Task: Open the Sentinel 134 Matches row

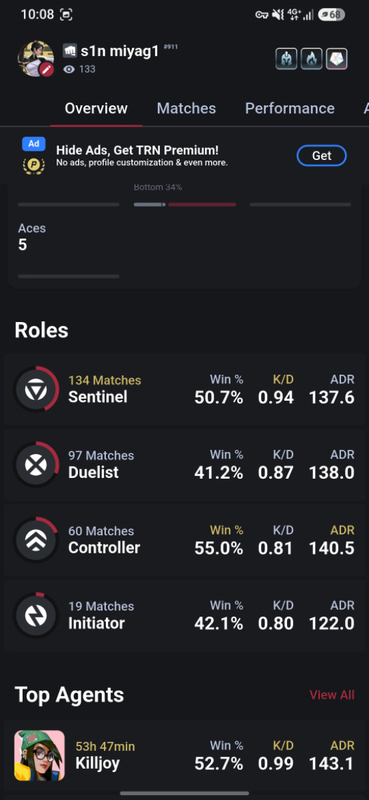Action: (x=184, y=390)
